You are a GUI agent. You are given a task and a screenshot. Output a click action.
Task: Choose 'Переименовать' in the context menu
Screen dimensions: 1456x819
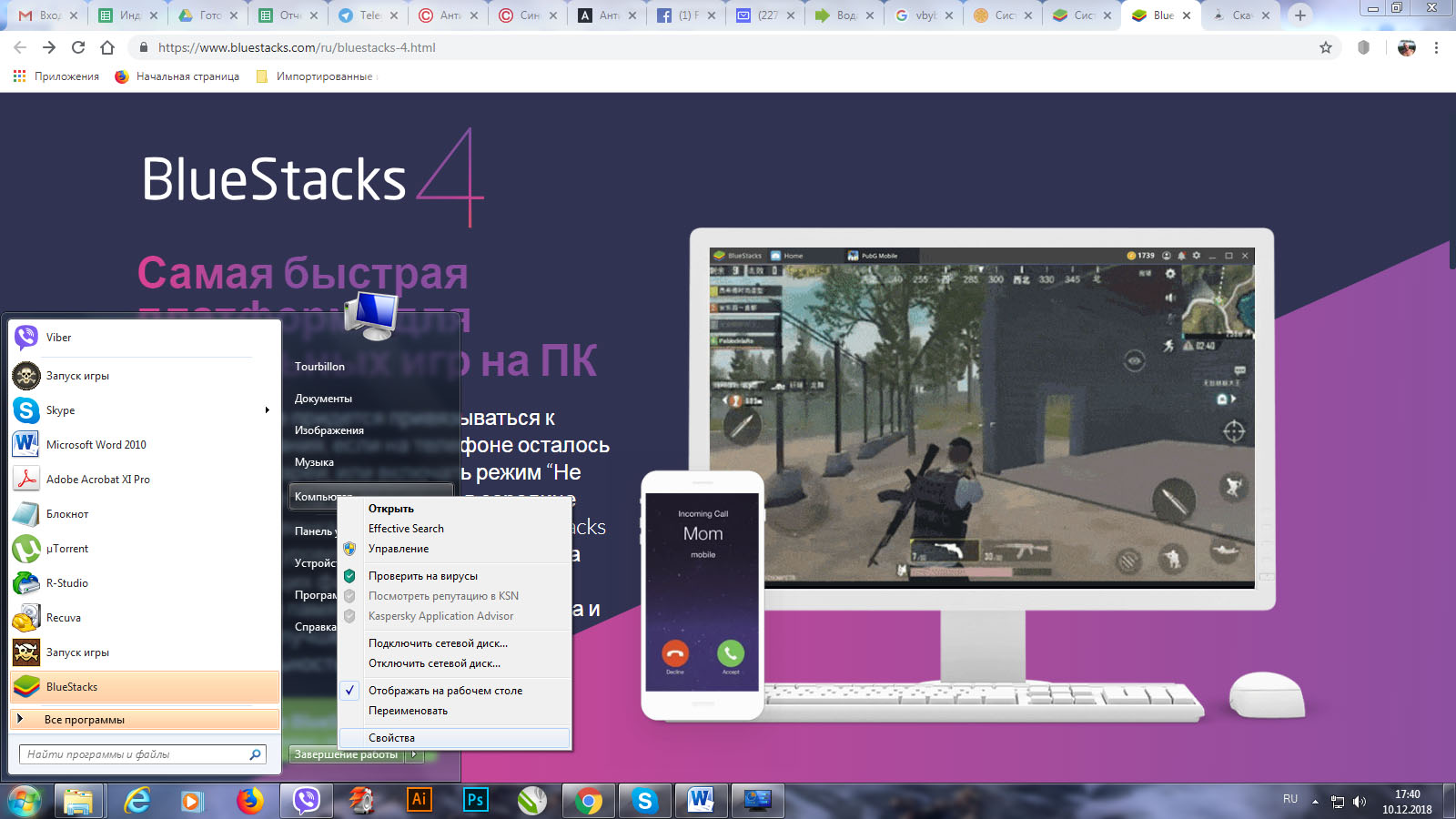coord(455,711)
